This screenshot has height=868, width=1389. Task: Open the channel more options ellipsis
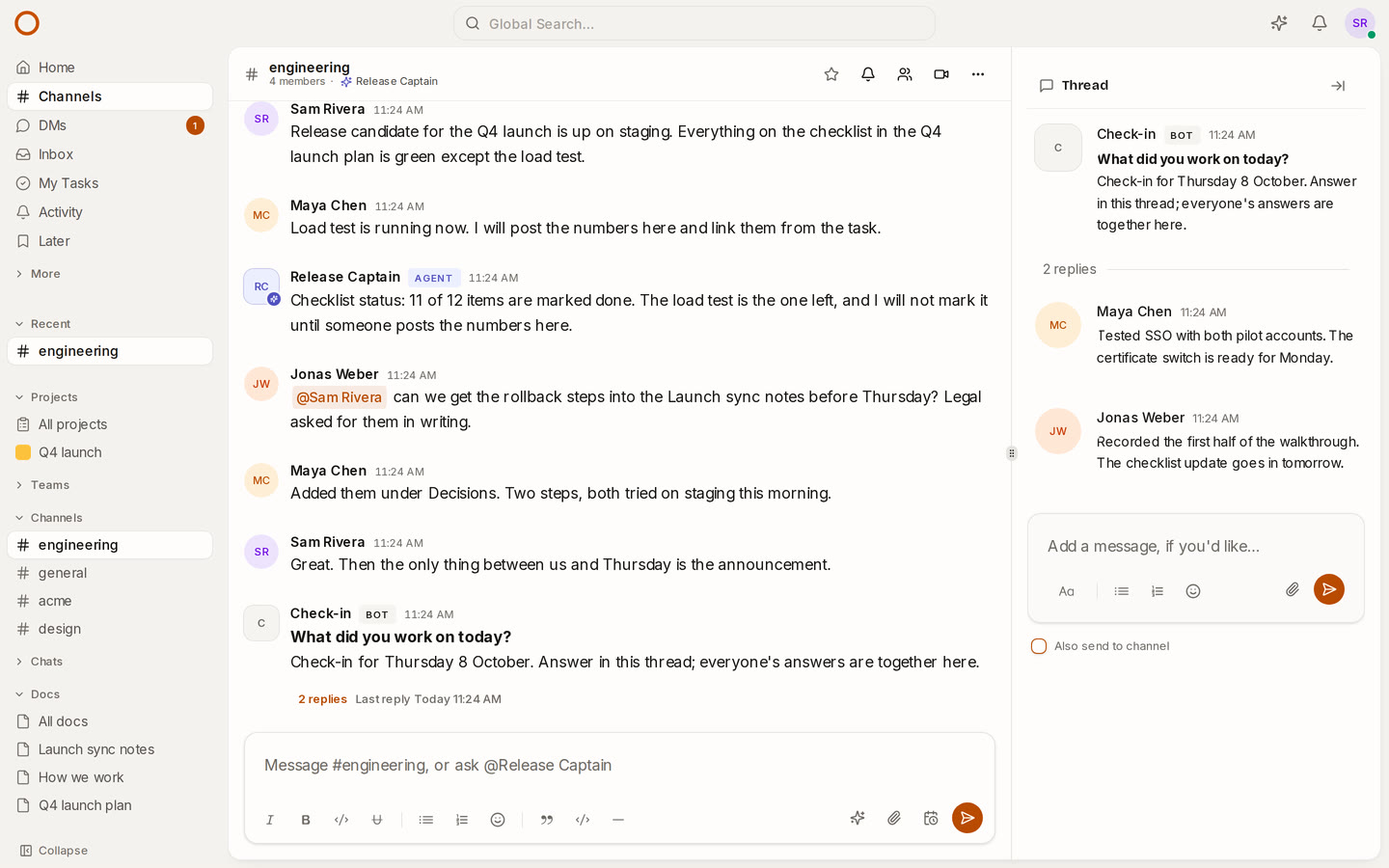978,74
